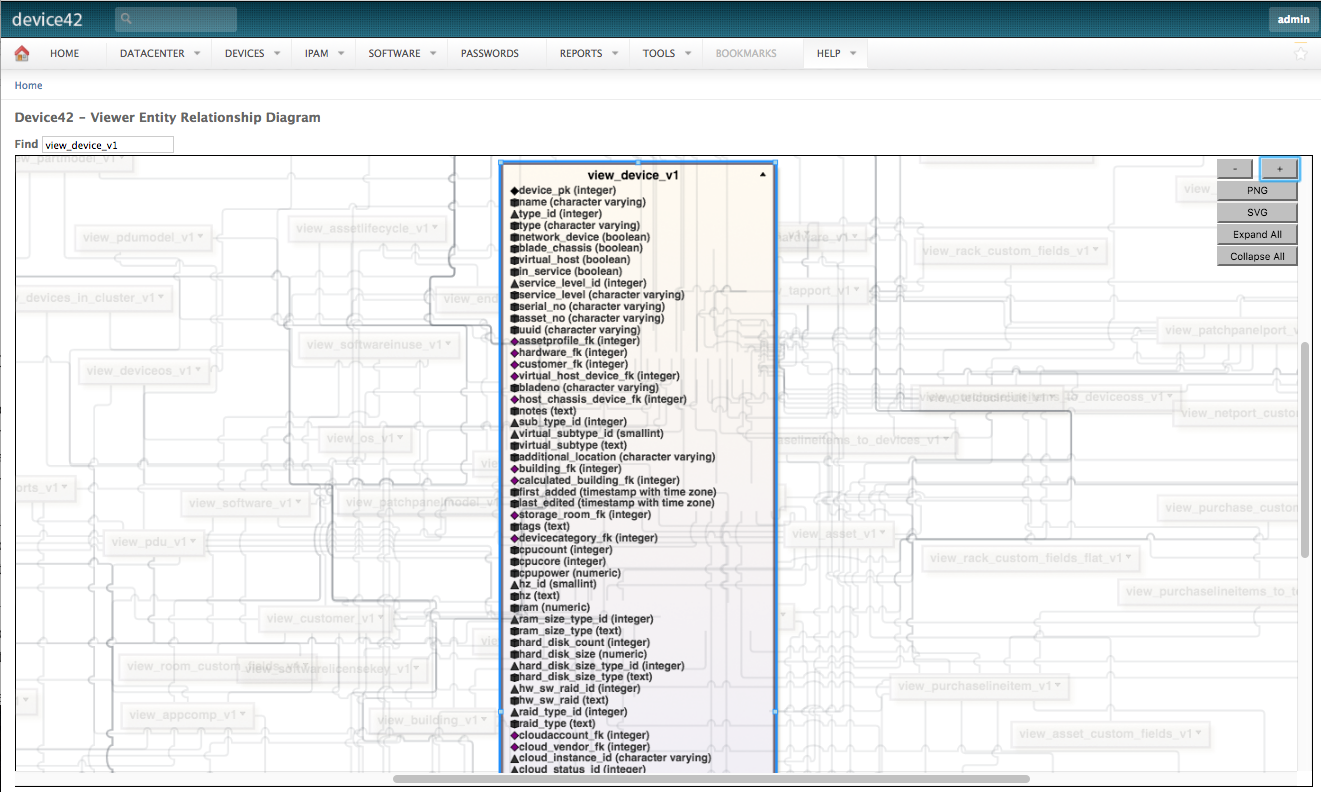Collapse the view_device_v1 entity panel

tap(762, 173)
